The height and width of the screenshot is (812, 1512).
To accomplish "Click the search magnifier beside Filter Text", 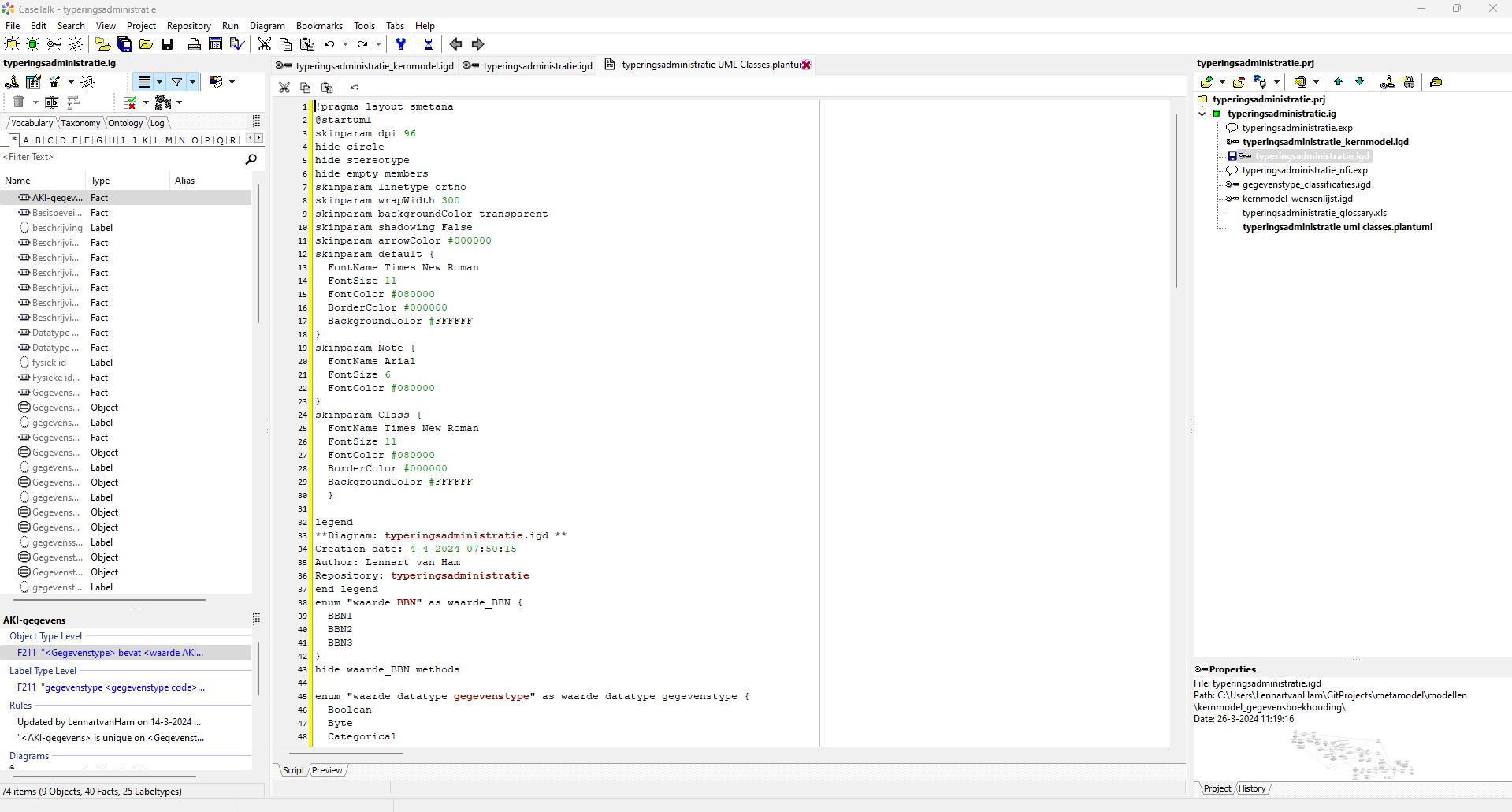I will tap(251, 159).
